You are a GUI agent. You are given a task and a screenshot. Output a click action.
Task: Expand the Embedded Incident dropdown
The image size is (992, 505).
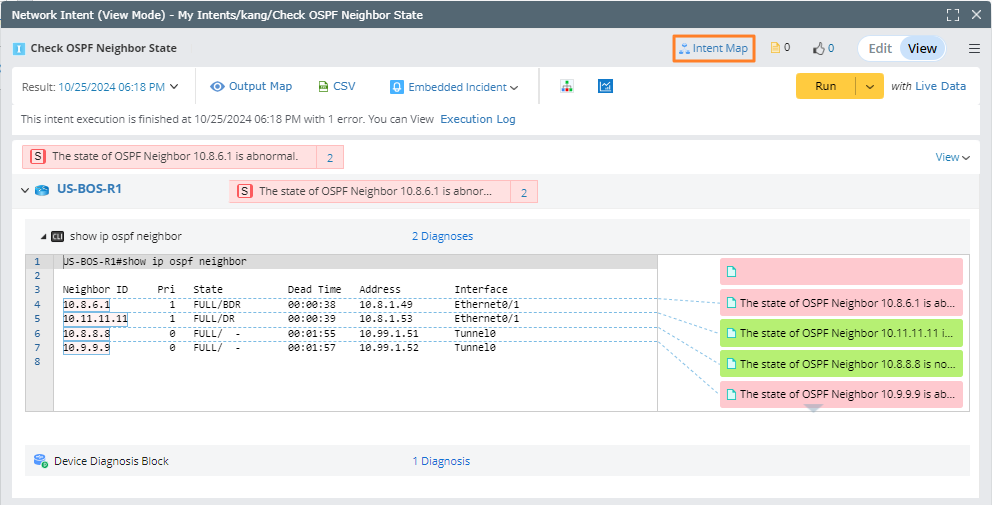pyautogui.click(x=455, y=87)
